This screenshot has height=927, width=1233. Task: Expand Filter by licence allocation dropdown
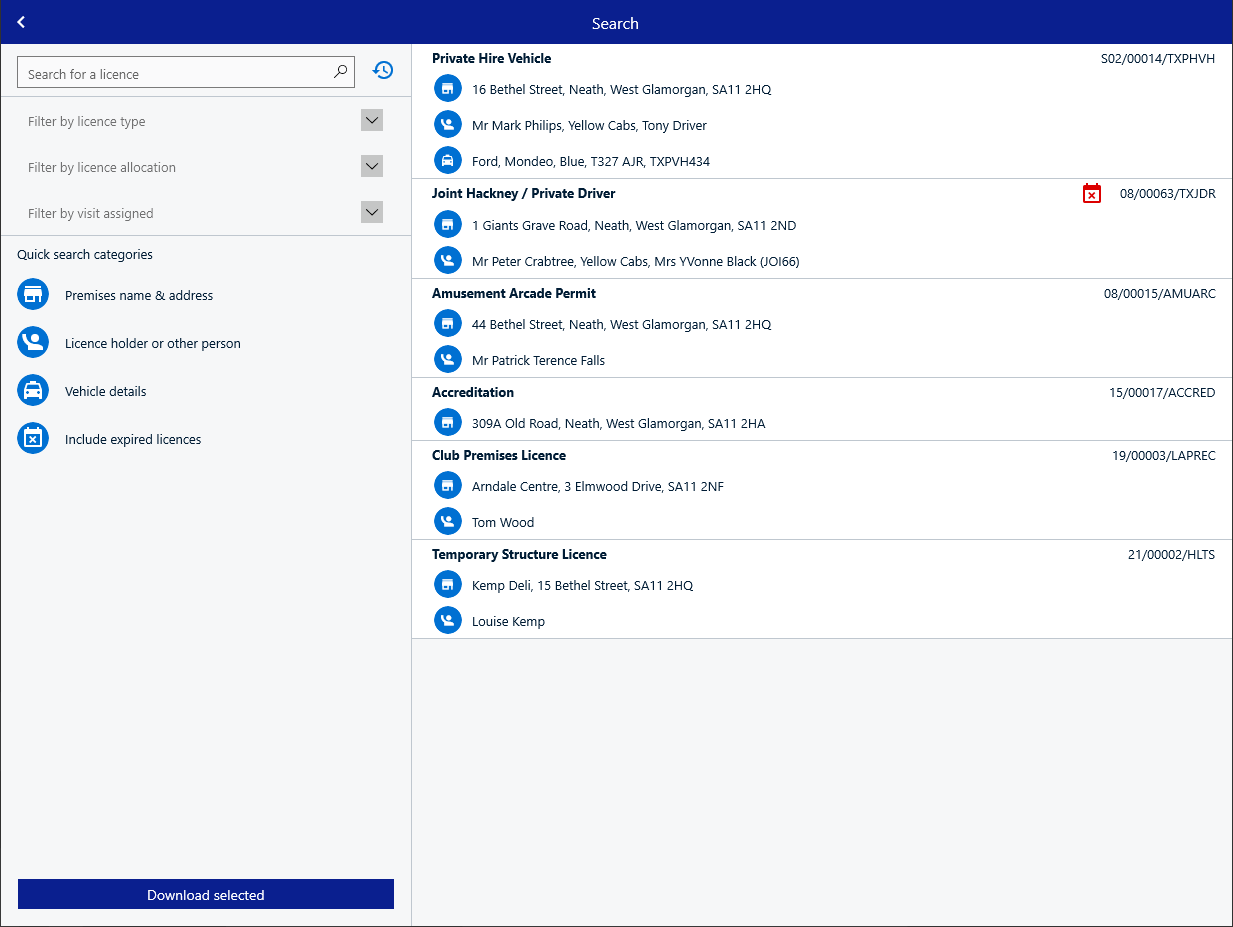pyautogui.click(x=205, y=167)
